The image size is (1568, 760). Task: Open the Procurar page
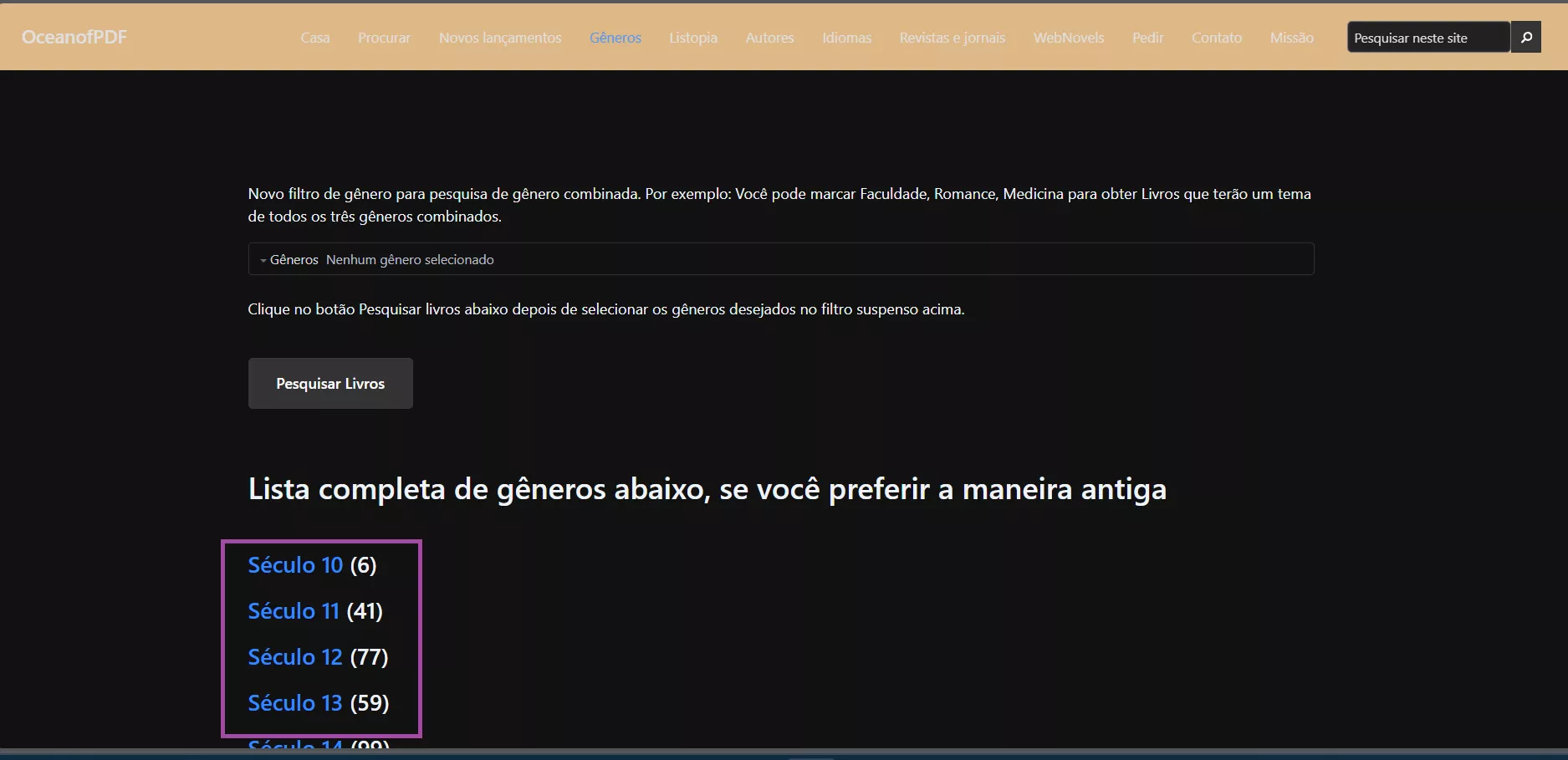pyautogui.click(x=384, y=38)
